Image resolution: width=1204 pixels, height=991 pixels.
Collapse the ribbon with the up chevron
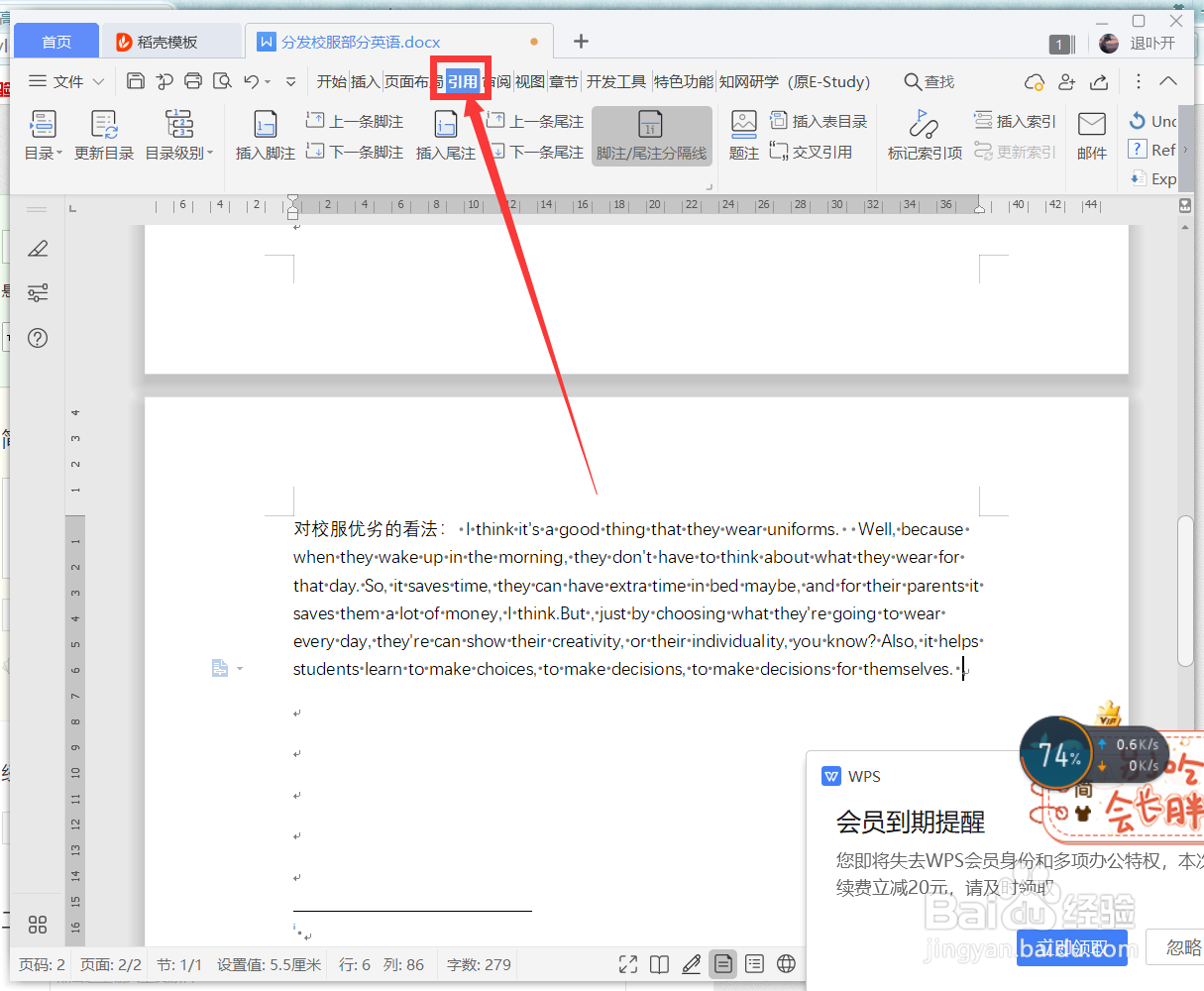tap(1168, 81)
